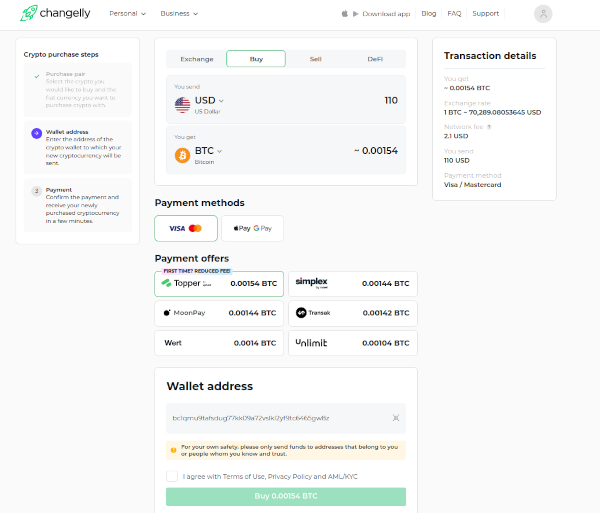Open the Google Play download icon
The image size is (600, 513).
pyautogui.click(x=355, y=14)
